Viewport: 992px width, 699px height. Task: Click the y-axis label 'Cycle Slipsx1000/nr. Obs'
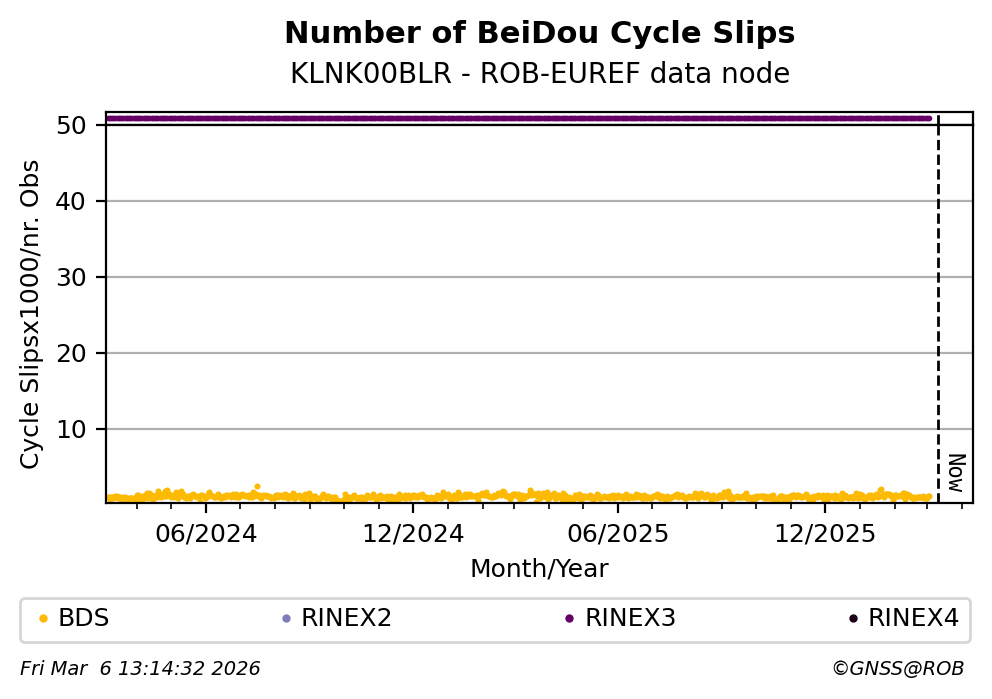(x=31, y=314)
